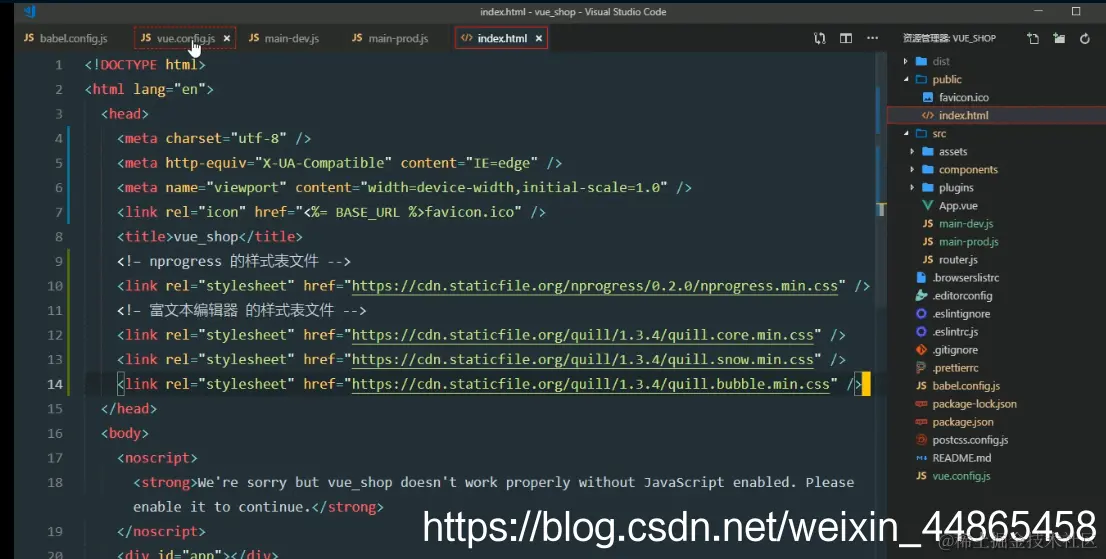Click the assets folder icon
The height and width of the screenshot is (559, 1106).
point(928,152)
